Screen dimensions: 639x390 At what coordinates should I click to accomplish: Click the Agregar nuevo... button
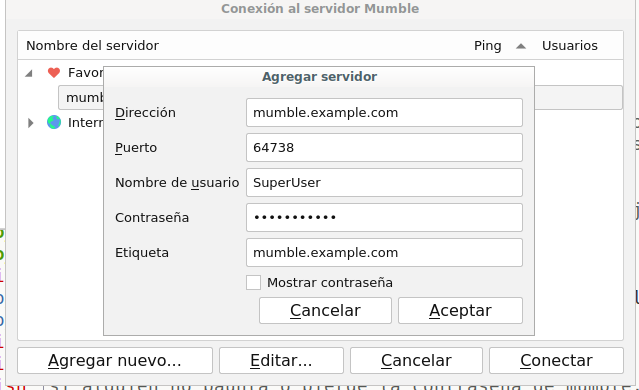click(x=115, y=361)
